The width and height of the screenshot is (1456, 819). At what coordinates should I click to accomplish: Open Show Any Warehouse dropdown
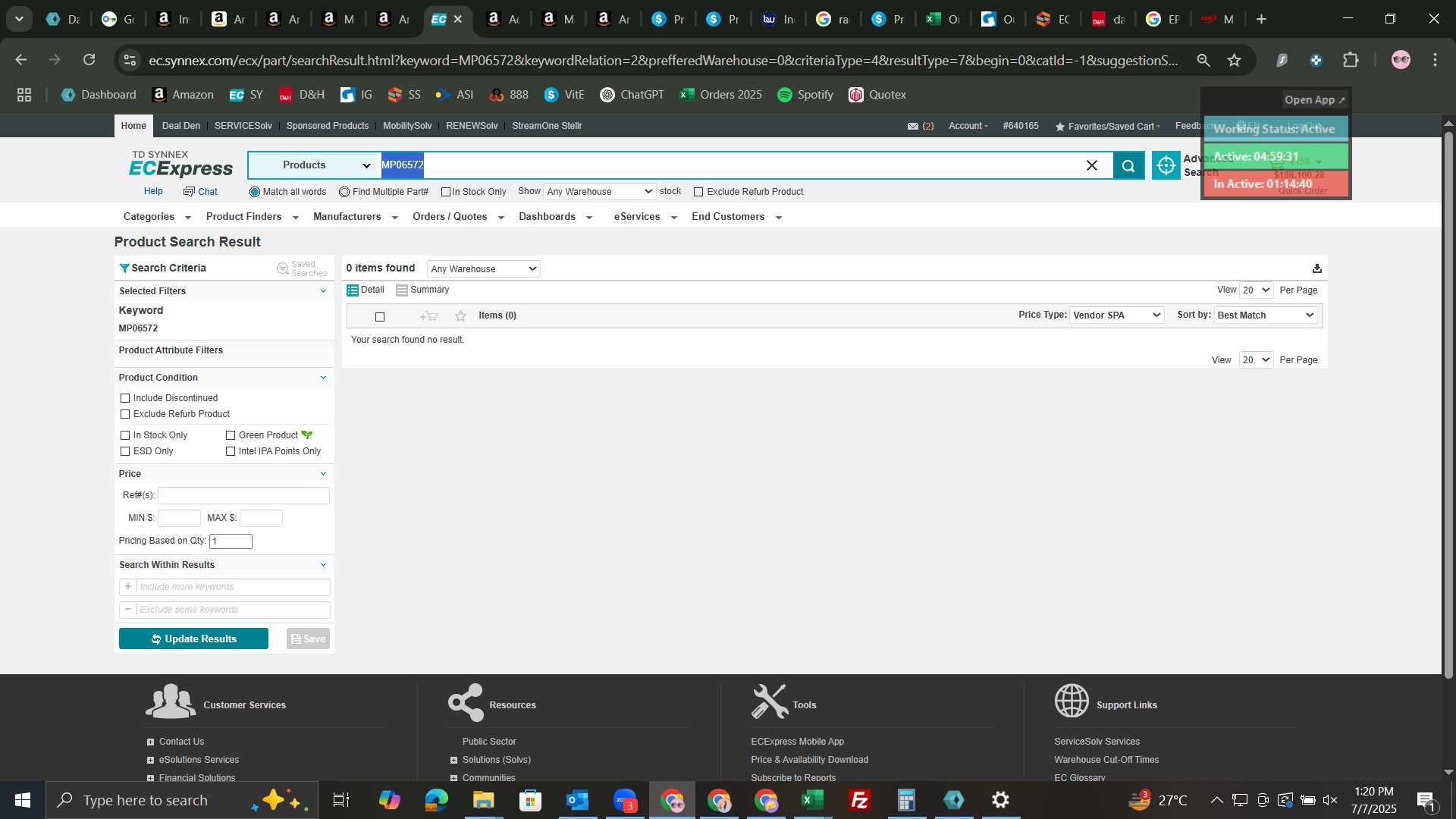pyautogui.click(x=599, y=192)
